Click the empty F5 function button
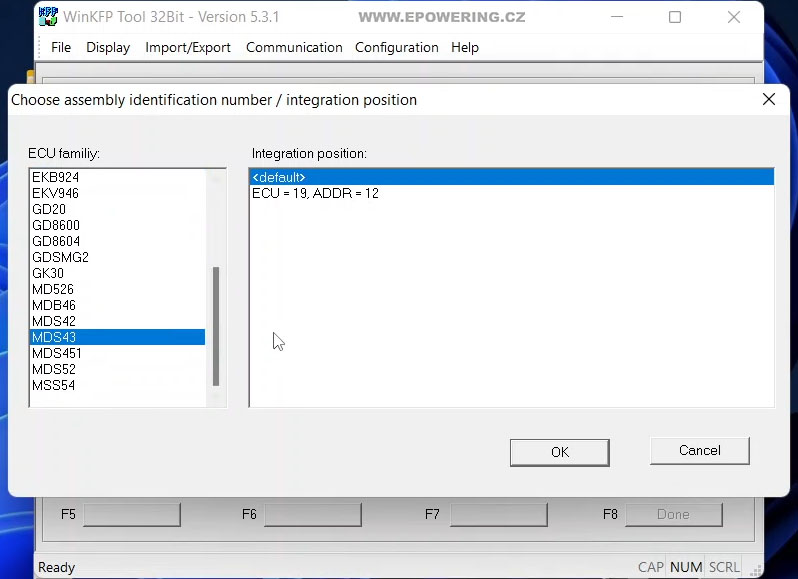Viewport: 798px width, 579px height. 132,514
